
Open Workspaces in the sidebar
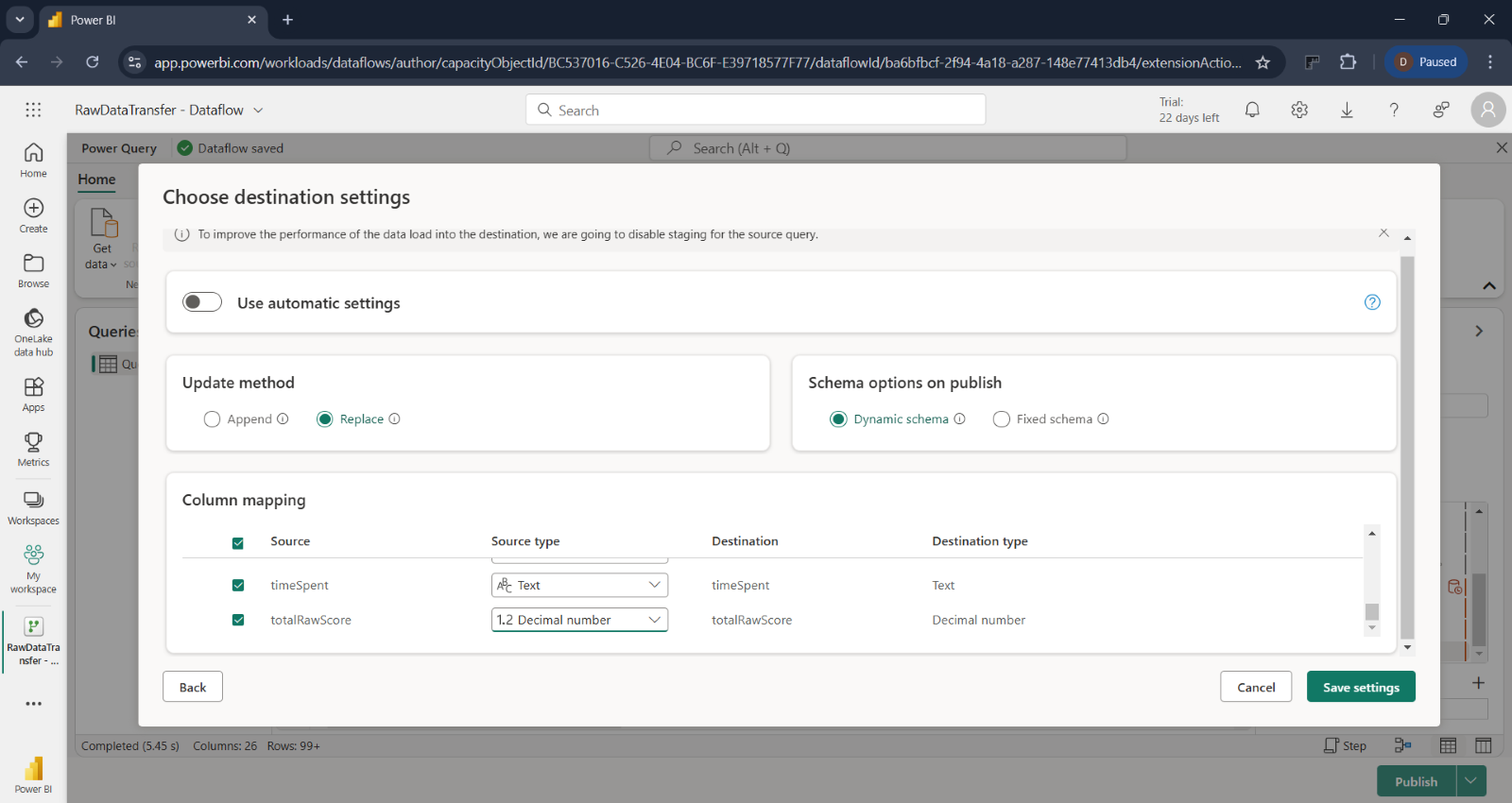tap(33, 507)
